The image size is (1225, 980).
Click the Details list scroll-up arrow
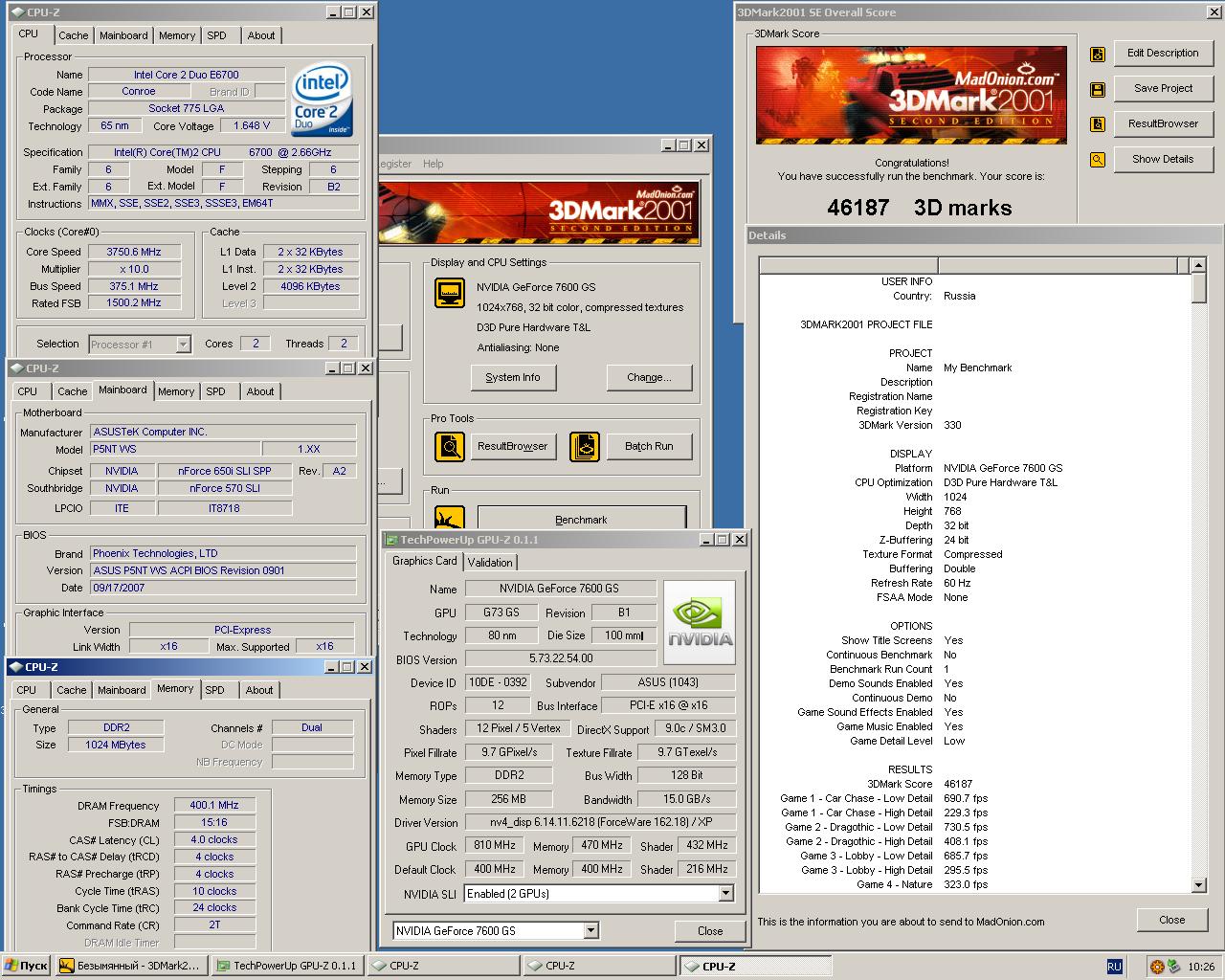coord(1198,265)
